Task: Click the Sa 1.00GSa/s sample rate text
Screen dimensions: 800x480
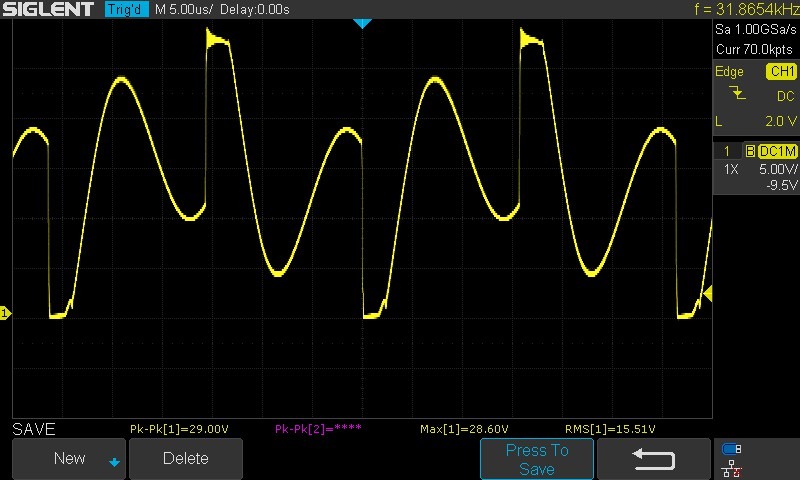Action: 756,30
